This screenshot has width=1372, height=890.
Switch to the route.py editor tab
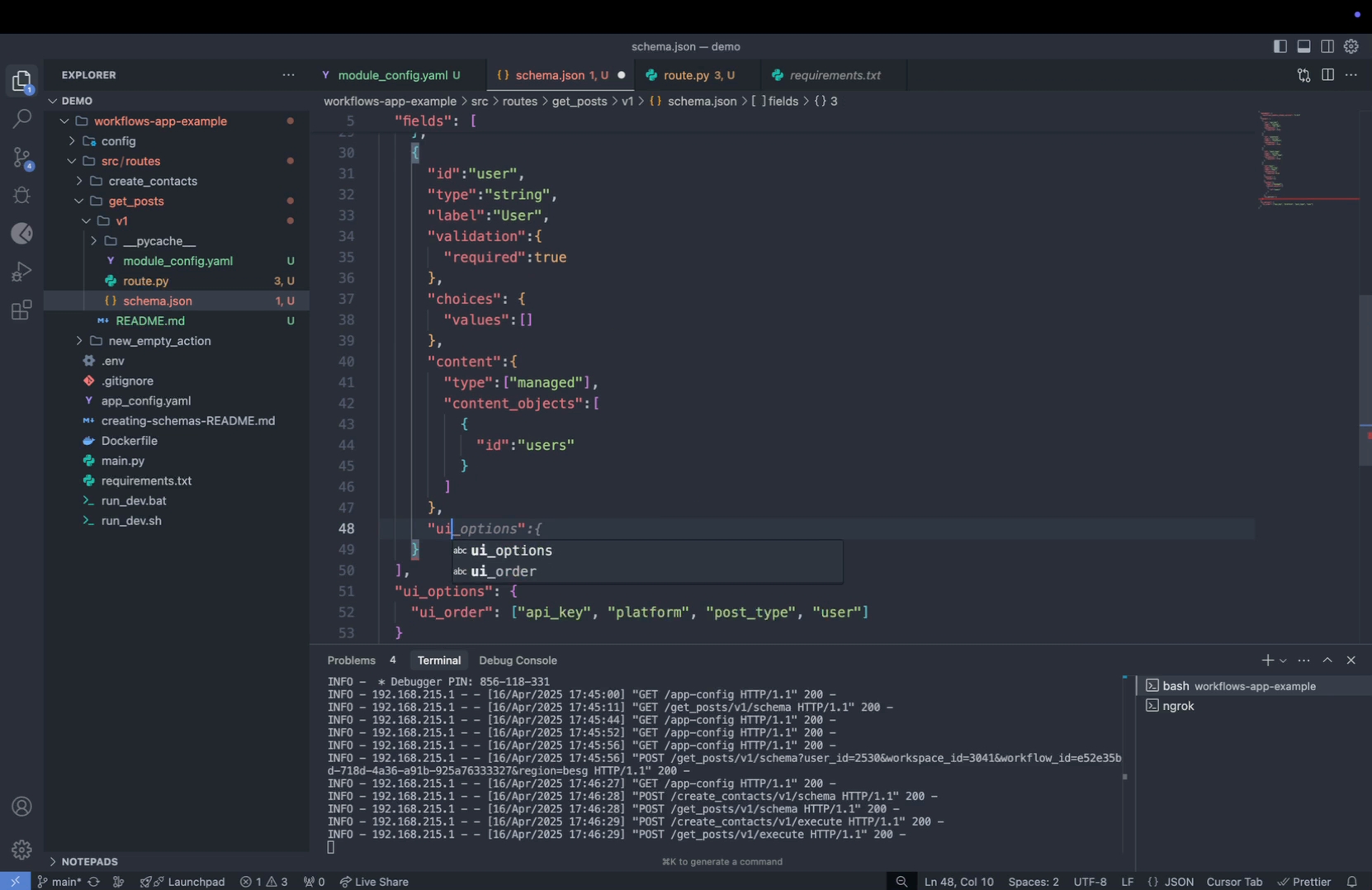686,75
